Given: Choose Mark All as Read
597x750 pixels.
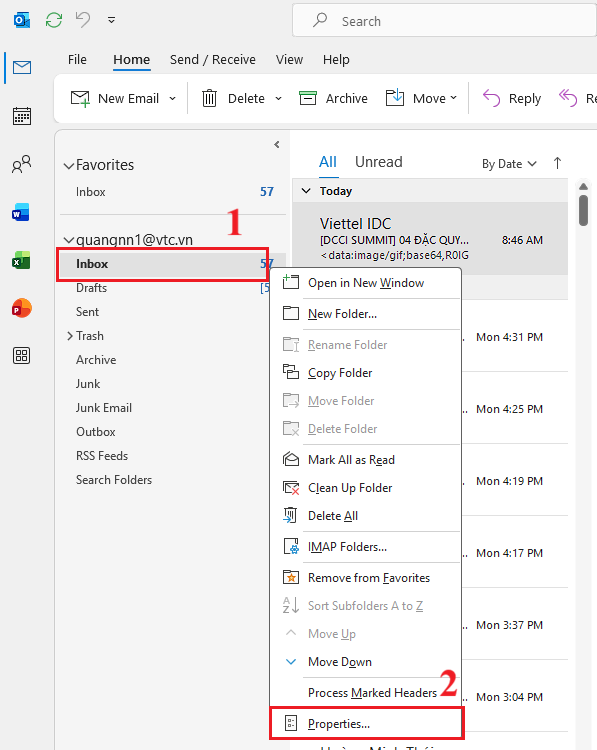Looking at the screenshot, I should pos(365,460).
